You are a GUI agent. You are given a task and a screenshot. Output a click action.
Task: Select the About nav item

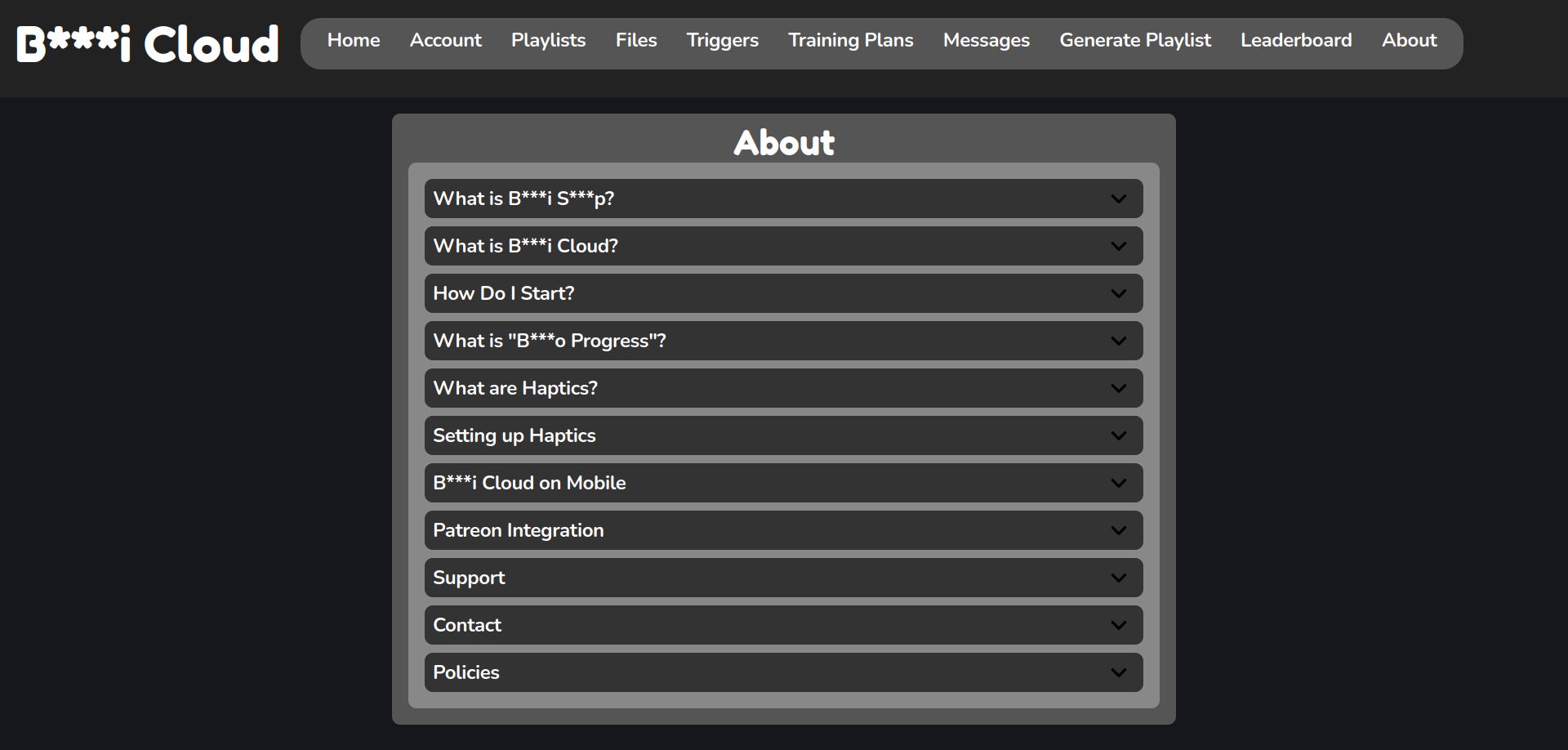pyautogui.click(x=1410, y=40)
